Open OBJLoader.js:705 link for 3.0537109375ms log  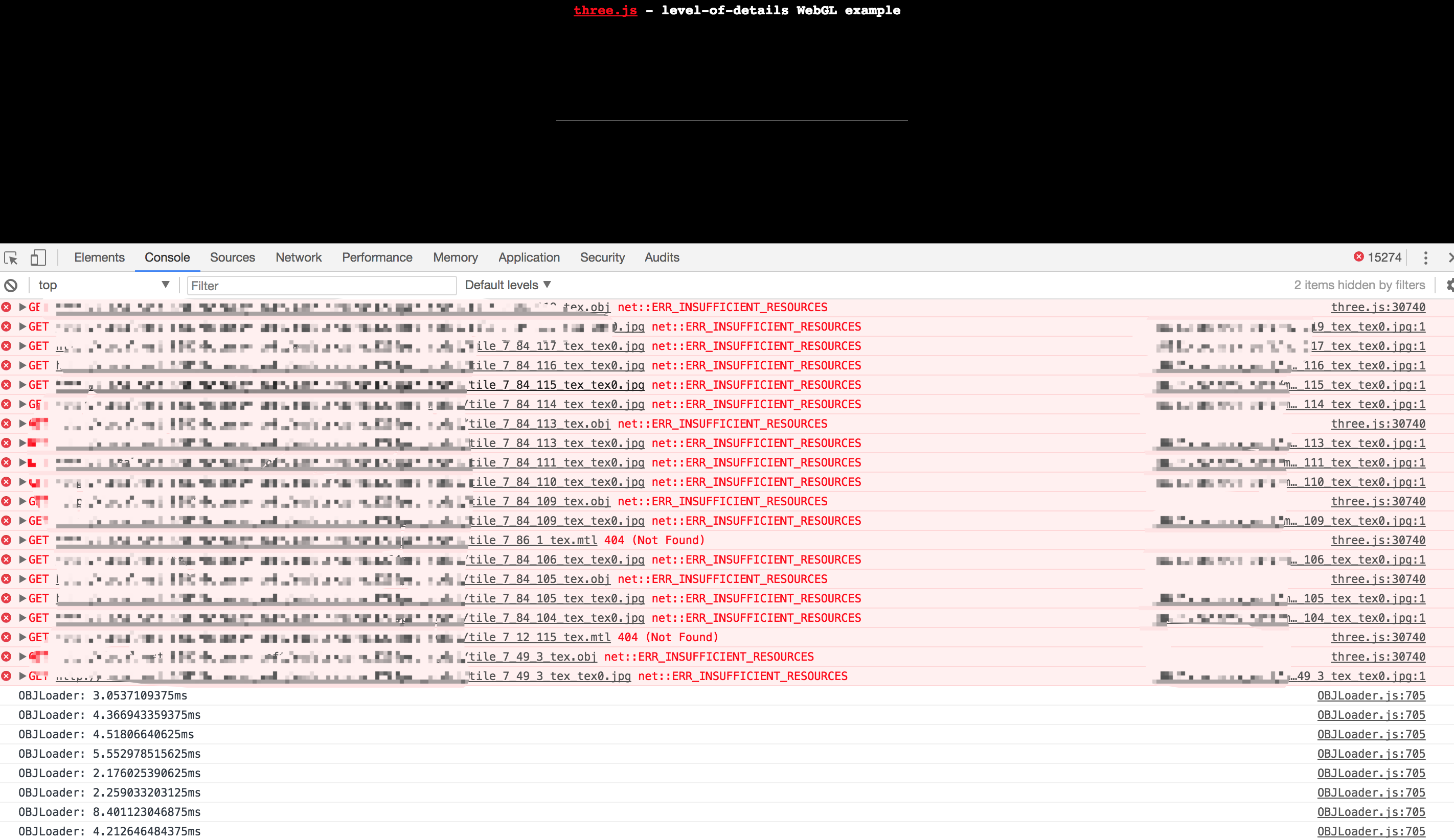coord(1370,695)
